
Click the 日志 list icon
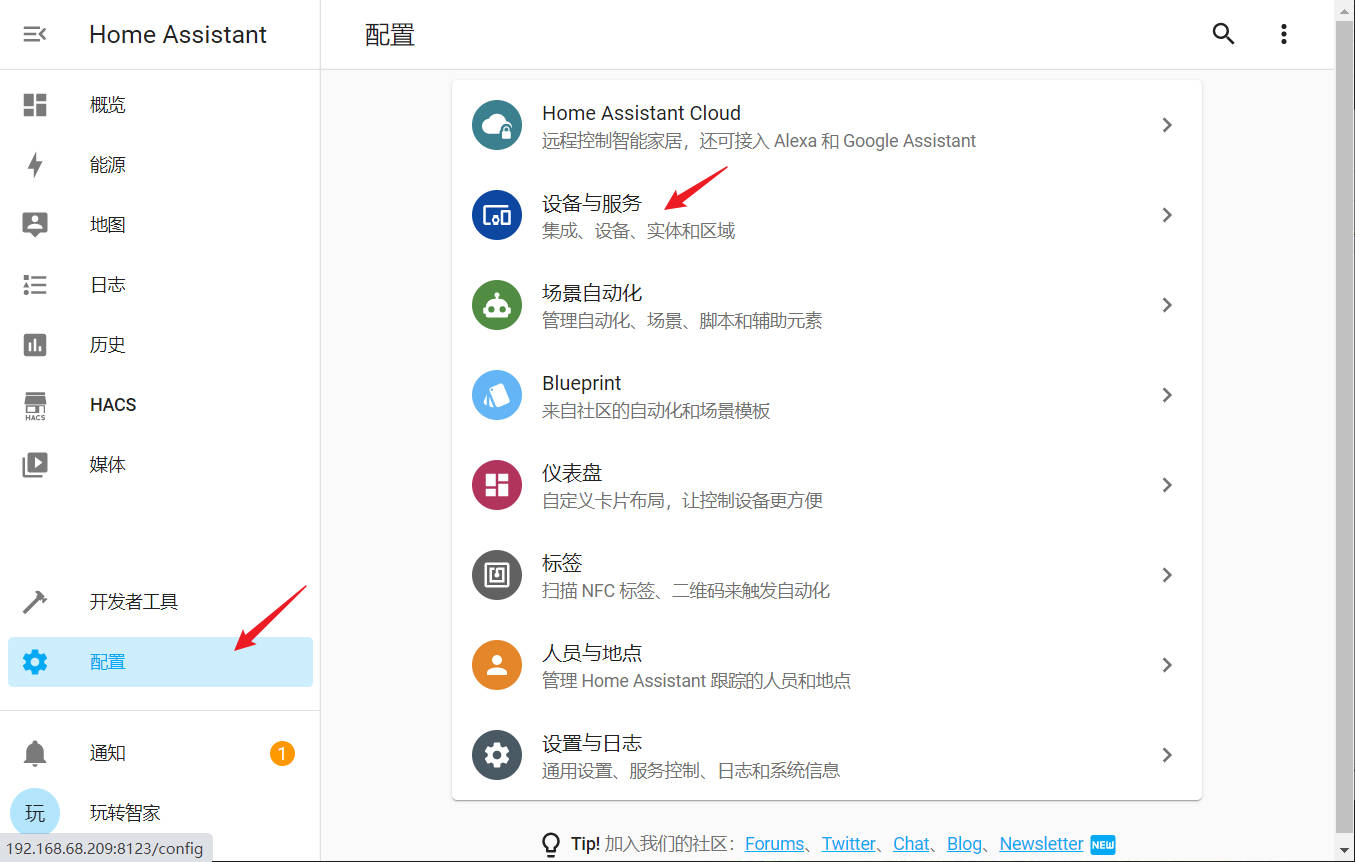click(x=35, y=285)
